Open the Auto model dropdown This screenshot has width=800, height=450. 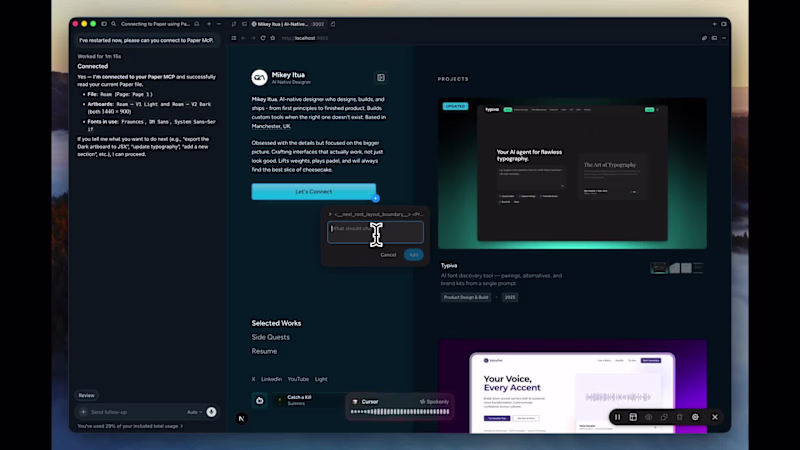(x=194, y=412)
